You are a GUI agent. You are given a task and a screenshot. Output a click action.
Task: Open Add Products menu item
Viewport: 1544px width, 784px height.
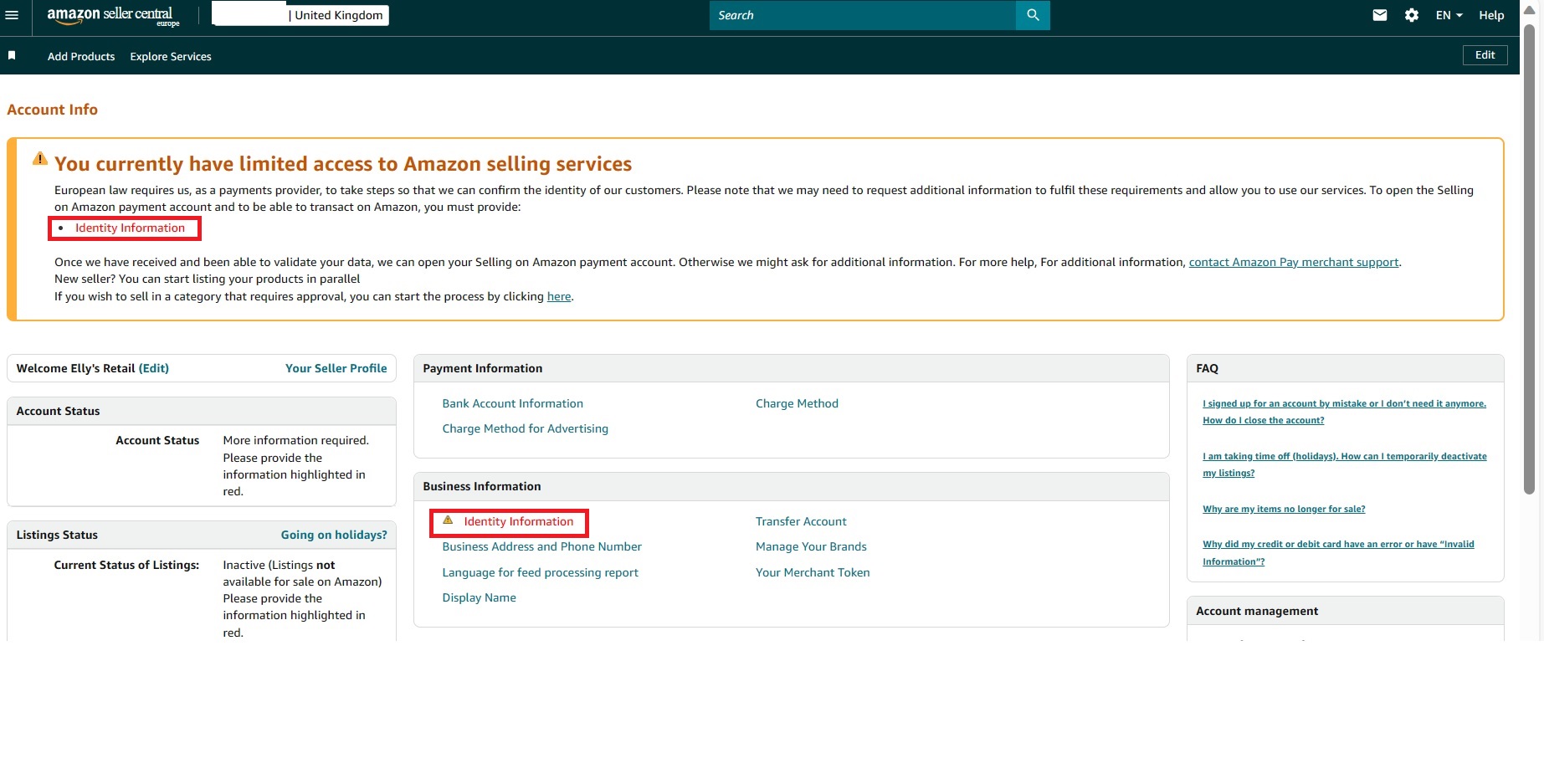click(81, 56)
